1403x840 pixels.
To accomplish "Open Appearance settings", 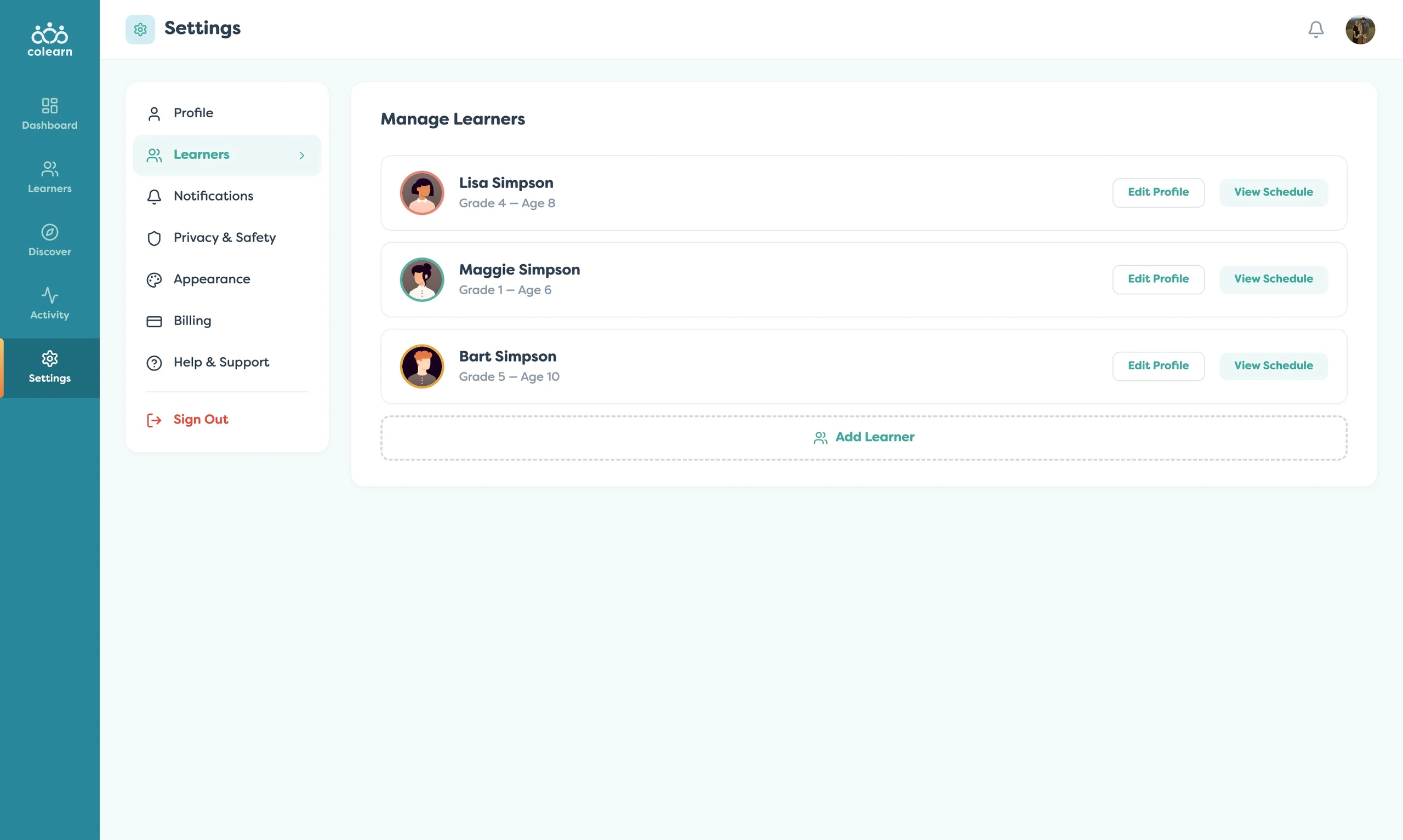I will click(x=227, y=279).
